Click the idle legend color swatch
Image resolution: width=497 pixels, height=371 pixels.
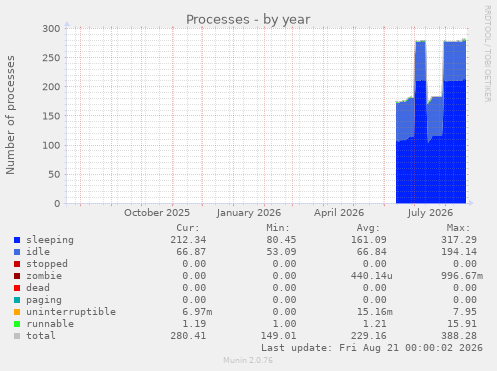click(x=17, y=252)
